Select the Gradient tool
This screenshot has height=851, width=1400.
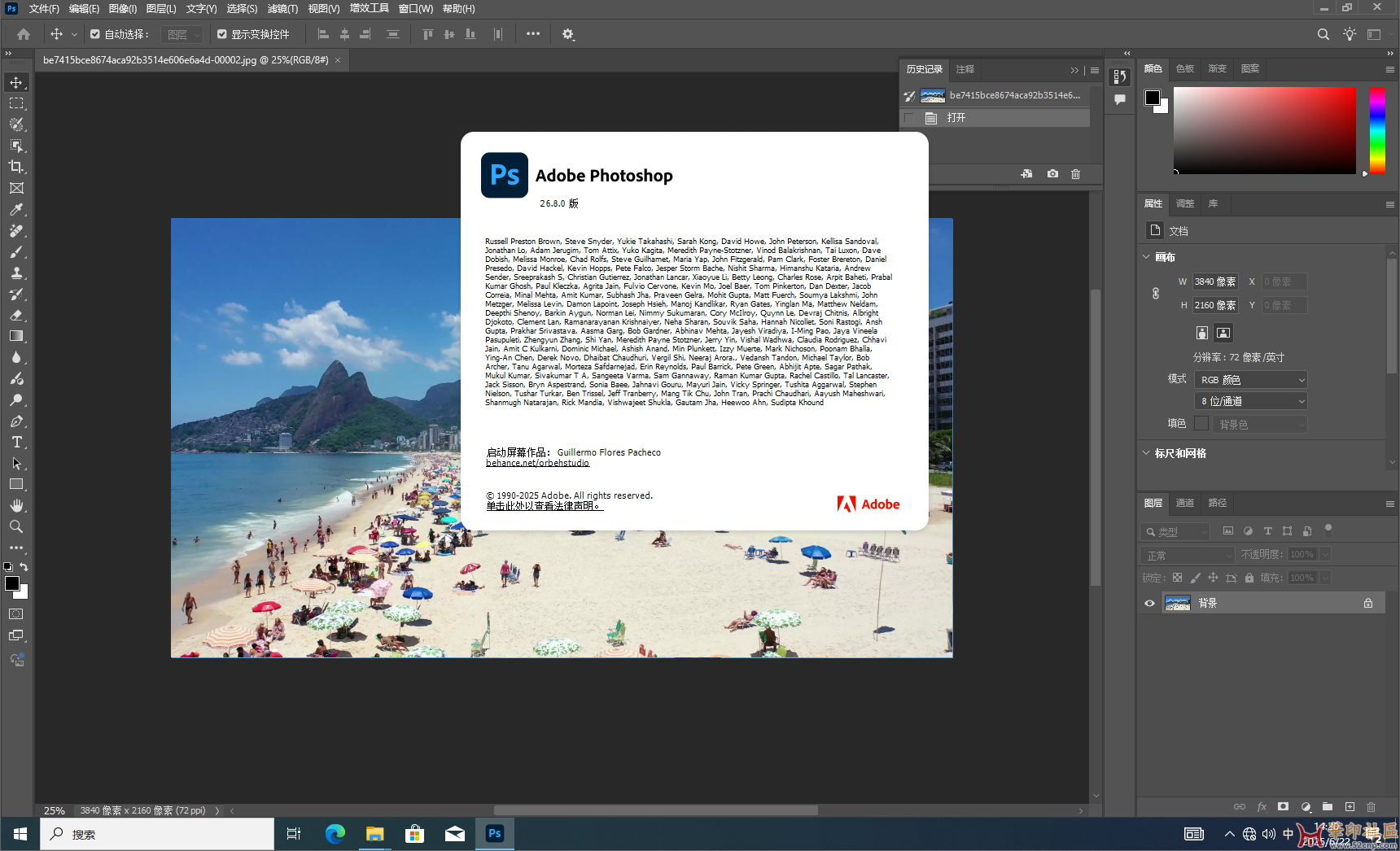coord(16,336)
